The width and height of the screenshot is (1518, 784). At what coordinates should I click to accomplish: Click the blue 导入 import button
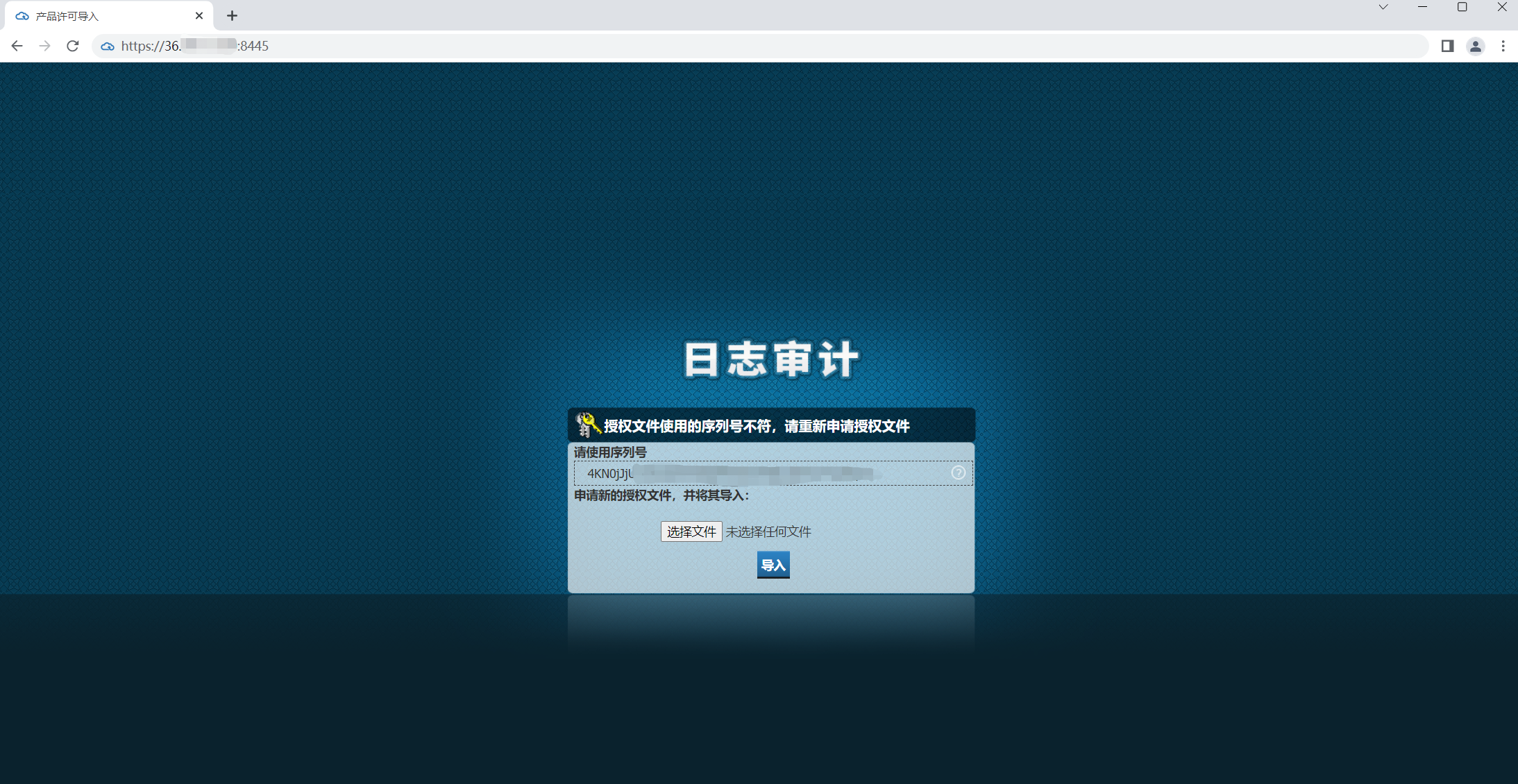773,565
